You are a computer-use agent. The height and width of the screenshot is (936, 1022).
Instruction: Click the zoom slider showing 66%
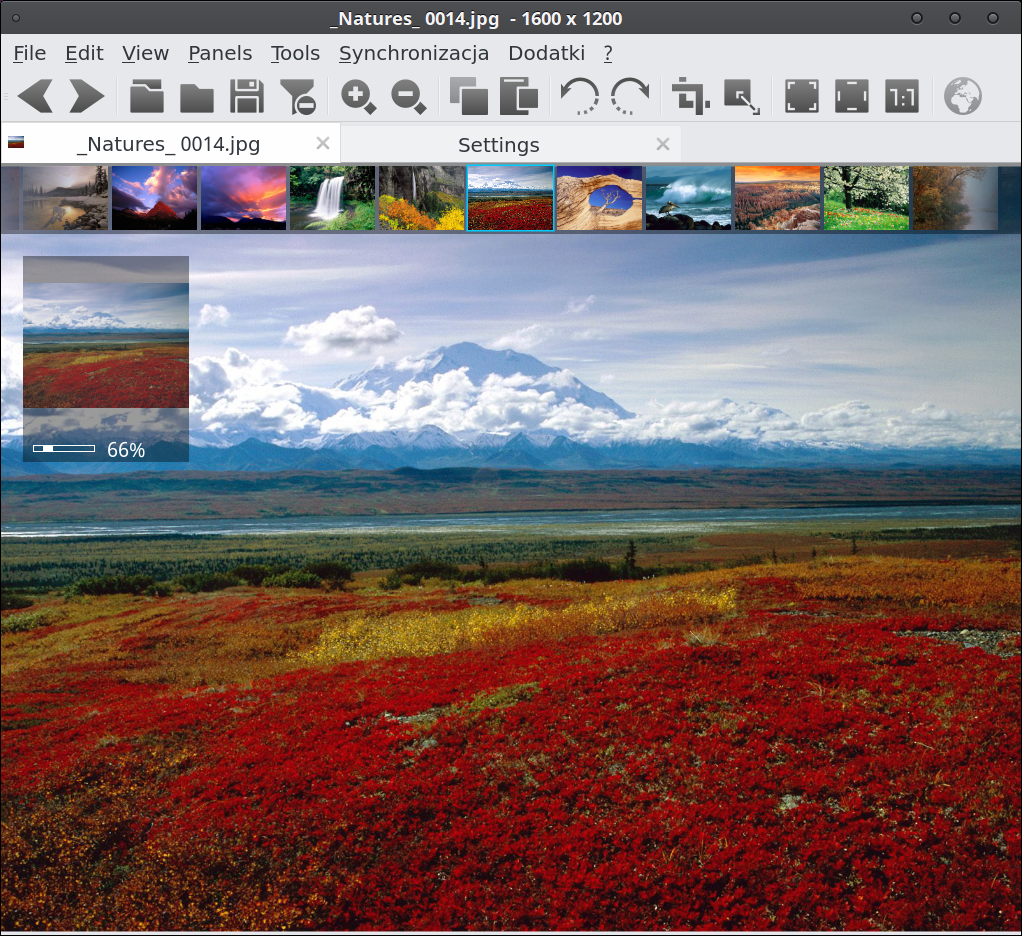click(x=64, y=448)
